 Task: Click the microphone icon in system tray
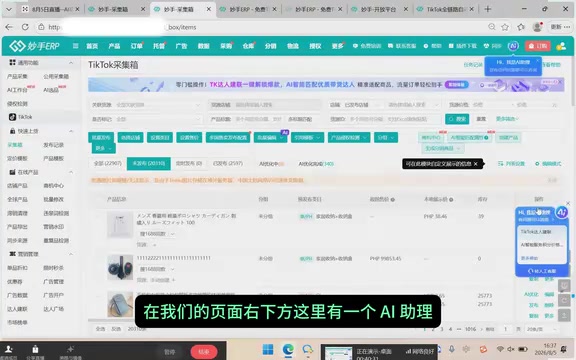(x=451, y=349)
